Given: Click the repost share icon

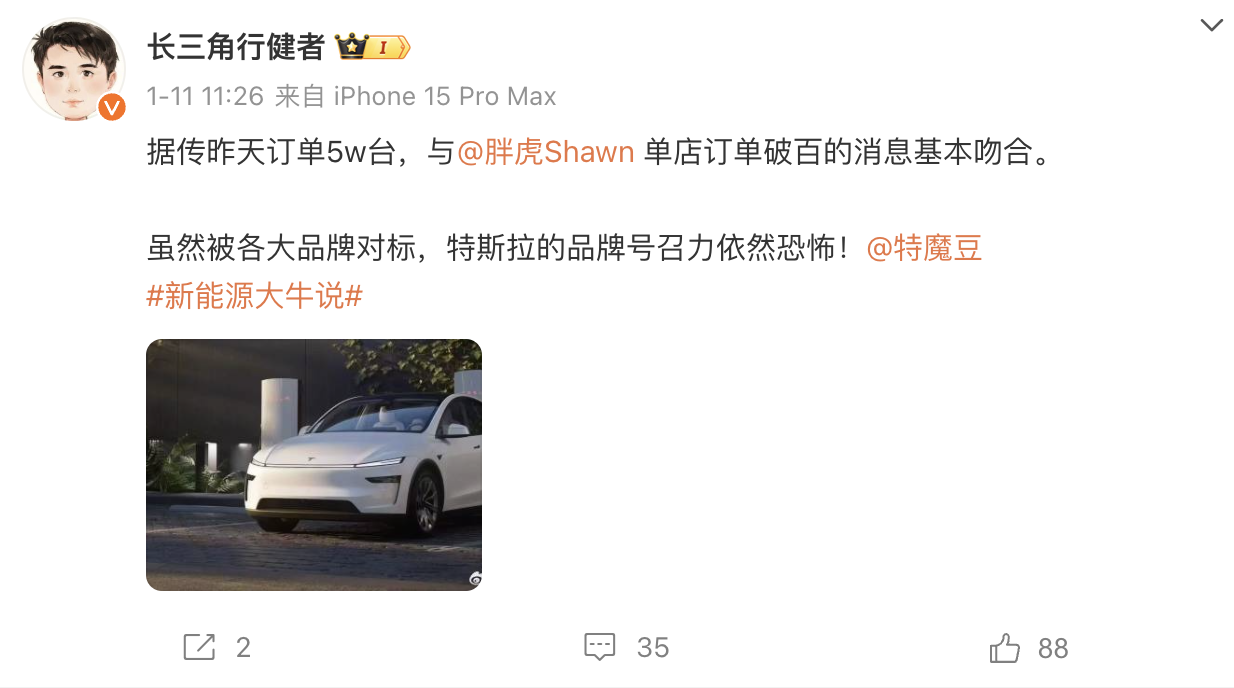Looking at the screenshot, I should tap(200, 647).
